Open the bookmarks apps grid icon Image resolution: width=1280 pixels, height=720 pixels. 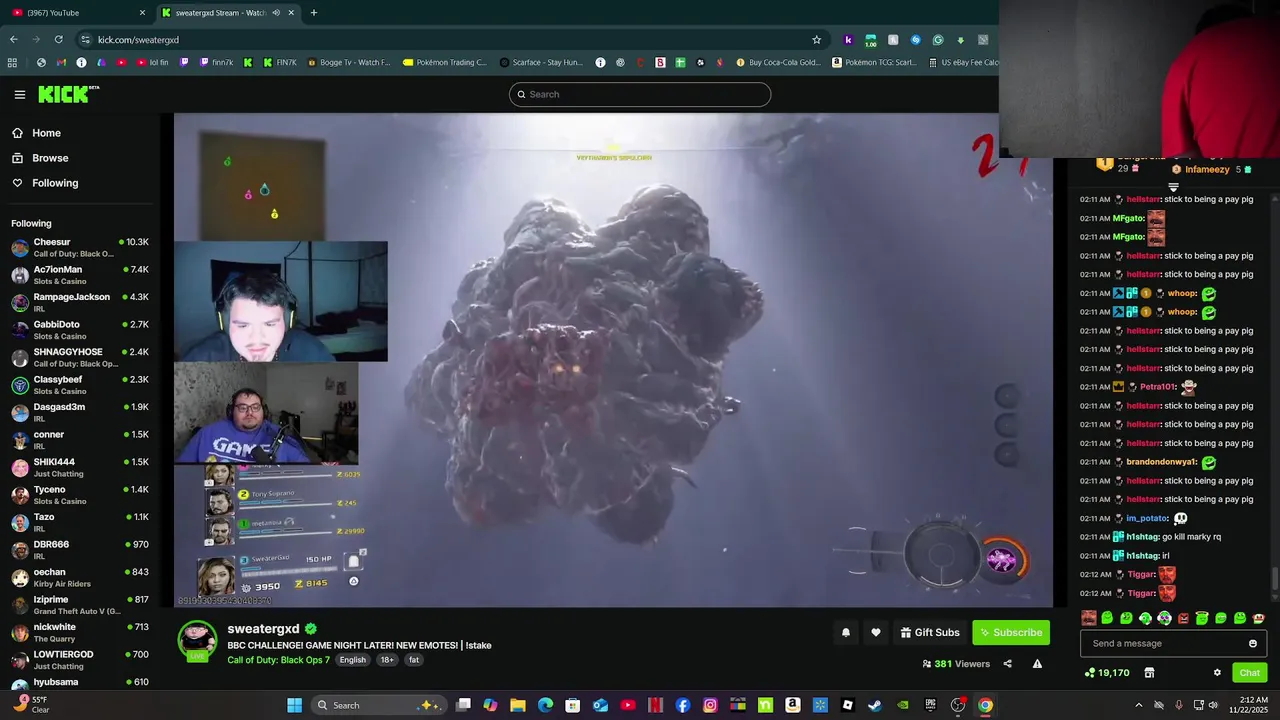(x=12, y=62)
